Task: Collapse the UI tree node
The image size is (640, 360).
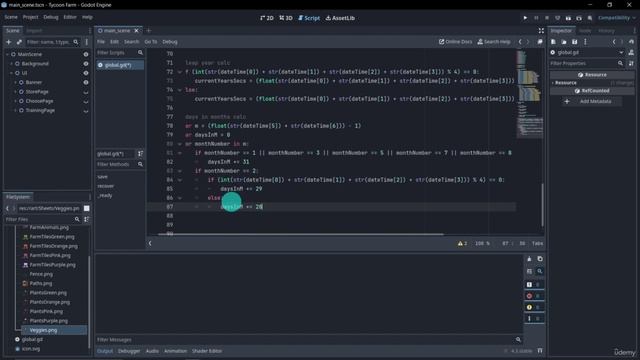Action: point(11,73)
